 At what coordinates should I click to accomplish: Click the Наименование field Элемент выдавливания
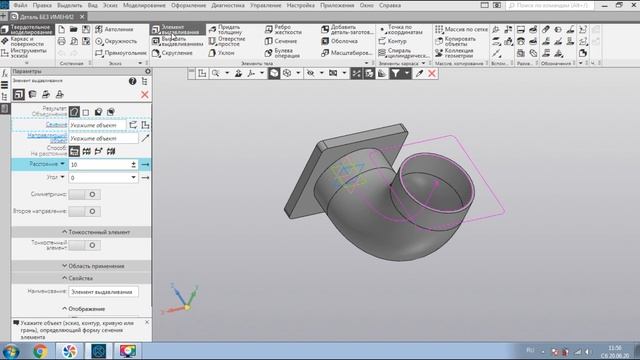pyautogui.click(x=103, y=292)
